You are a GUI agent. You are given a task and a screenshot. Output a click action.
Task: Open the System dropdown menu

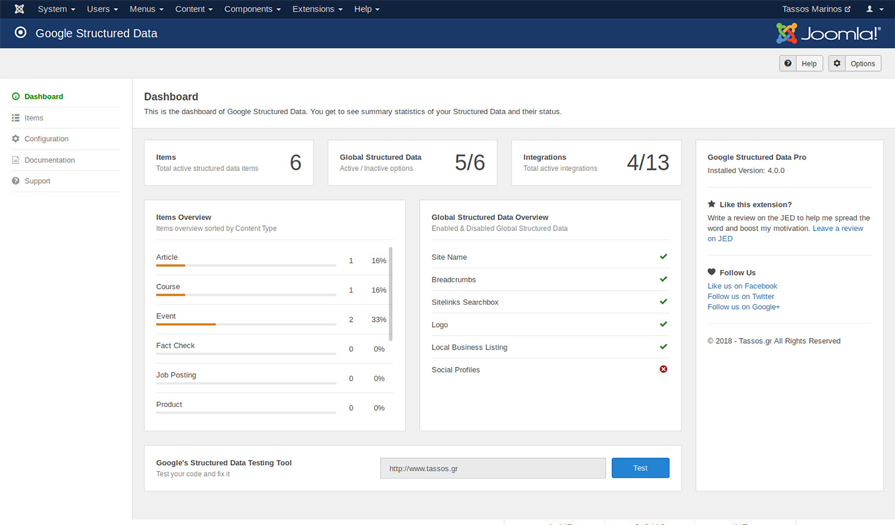coord(56,9)
